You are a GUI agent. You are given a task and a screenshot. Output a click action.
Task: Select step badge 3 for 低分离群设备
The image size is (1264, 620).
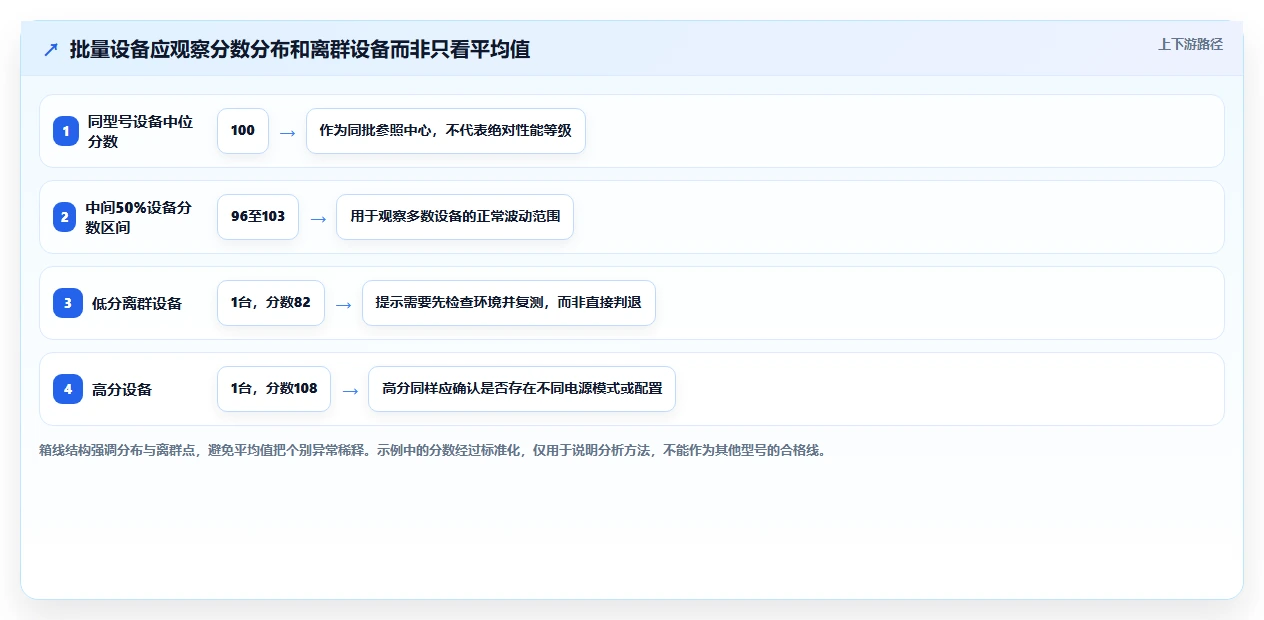pyautogui.click(x=68, y=303)
